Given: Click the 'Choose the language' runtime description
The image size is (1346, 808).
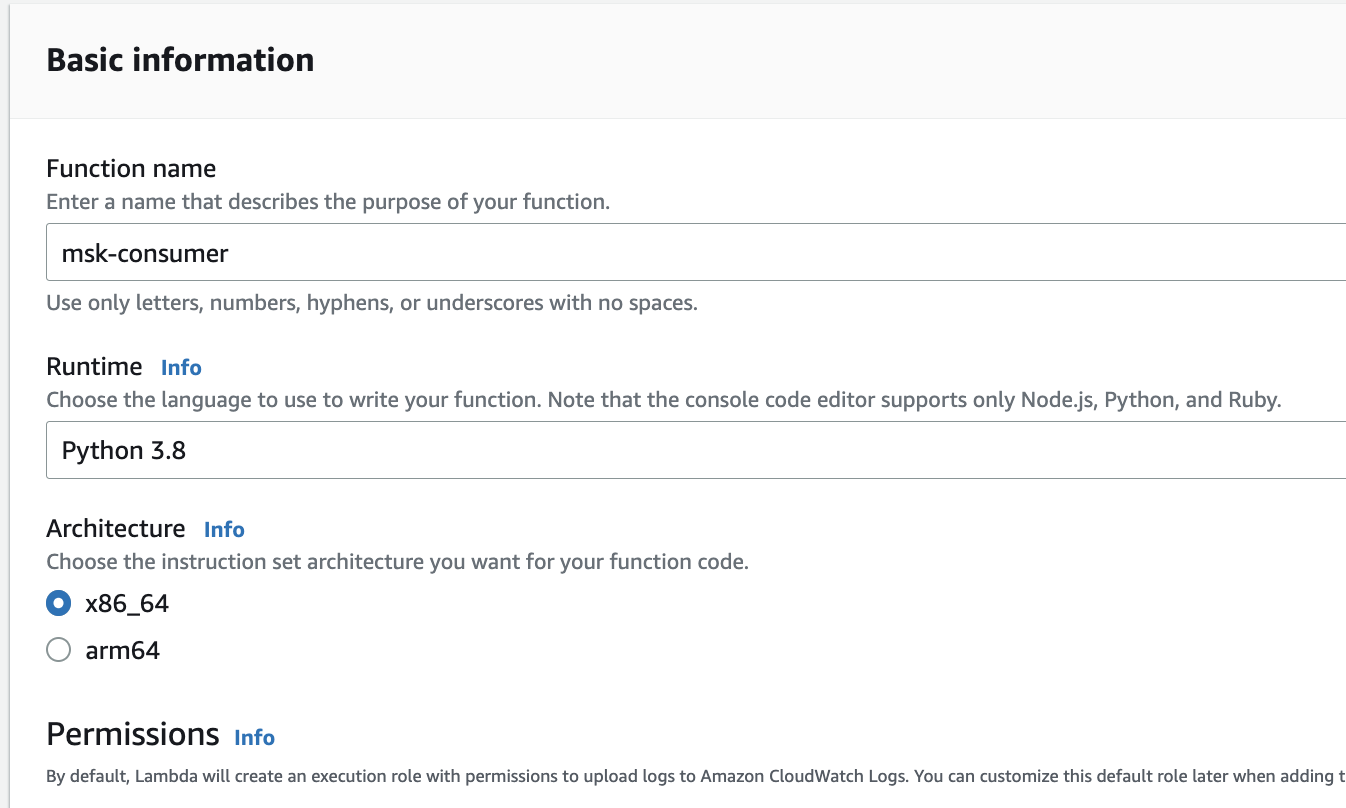Looking at the screenshot, I should point(663,401).
